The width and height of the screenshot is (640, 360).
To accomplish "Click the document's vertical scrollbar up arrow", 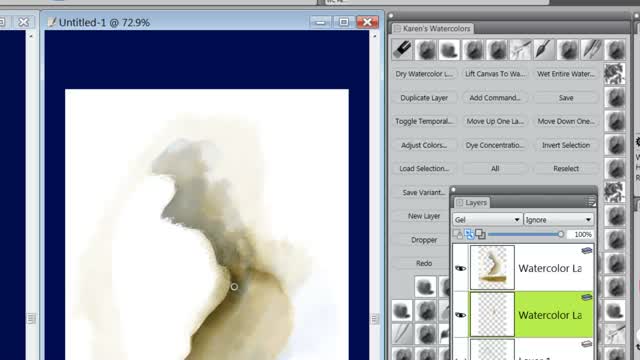I will pyautogui.click(x=375, y=36).
